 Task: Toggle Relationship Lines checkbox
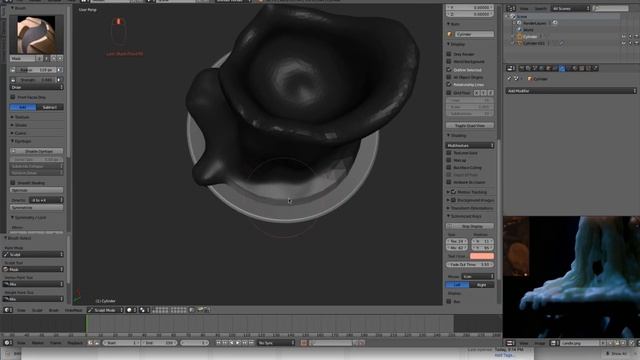(x=449, y=84)
